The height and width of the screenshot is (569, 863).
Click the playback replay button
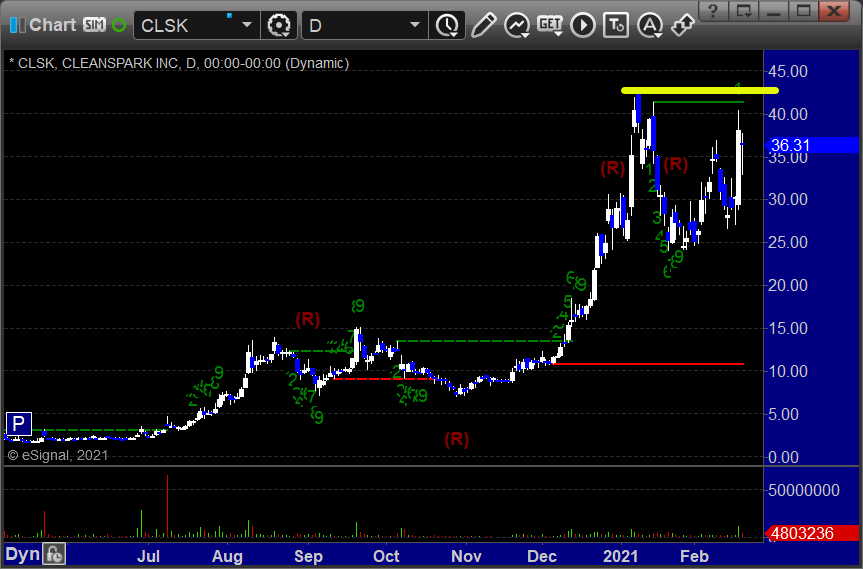pyautogui.click(x=583, y=25)
